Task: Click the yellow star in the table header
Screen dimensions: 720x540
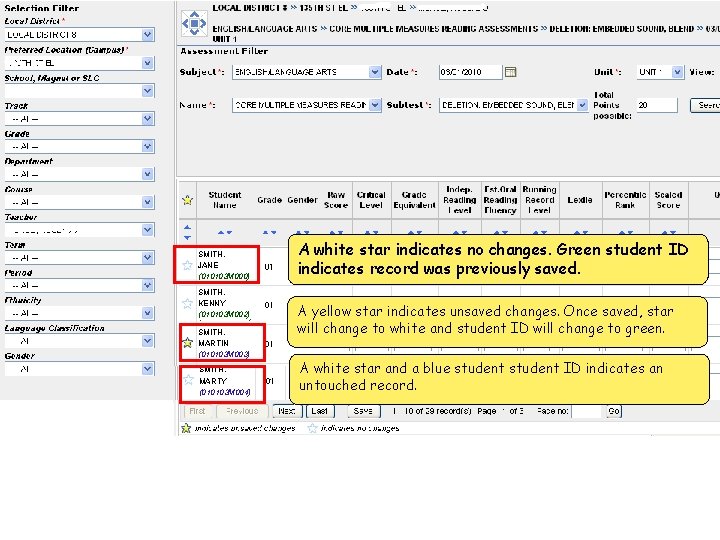Action: point(187,200)
